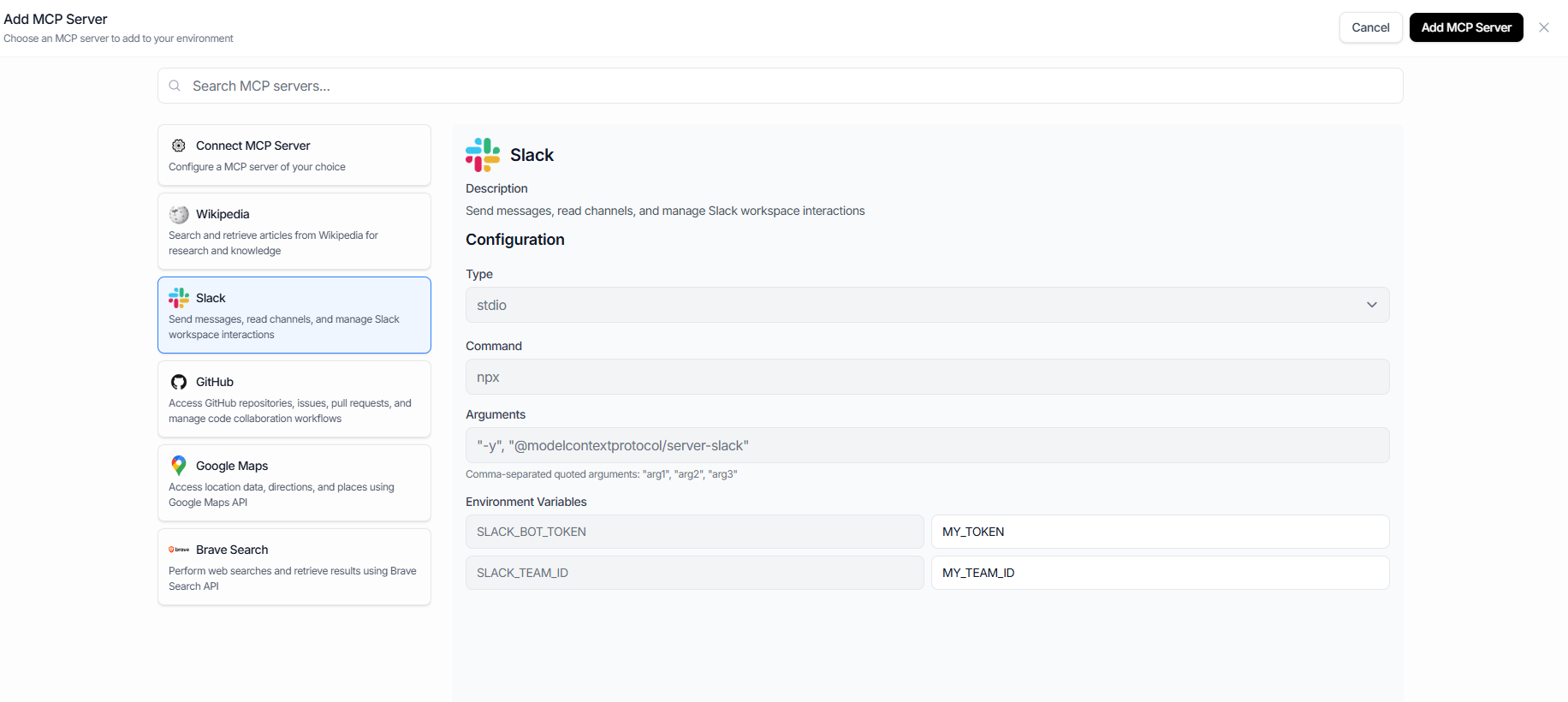
Task: Click the 'Send messages, read channels' details description
Action: point(665,211)
